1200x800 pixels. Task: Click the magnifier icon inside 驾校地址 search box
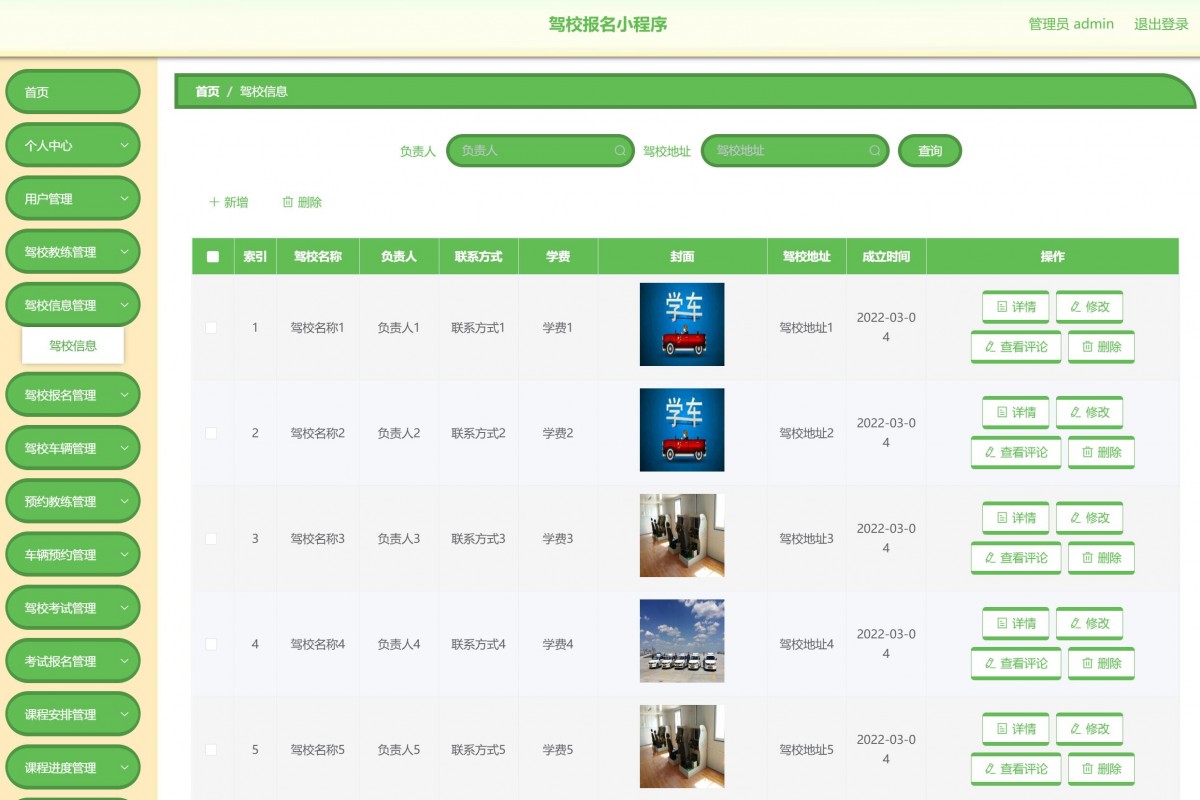pos(875,151)
